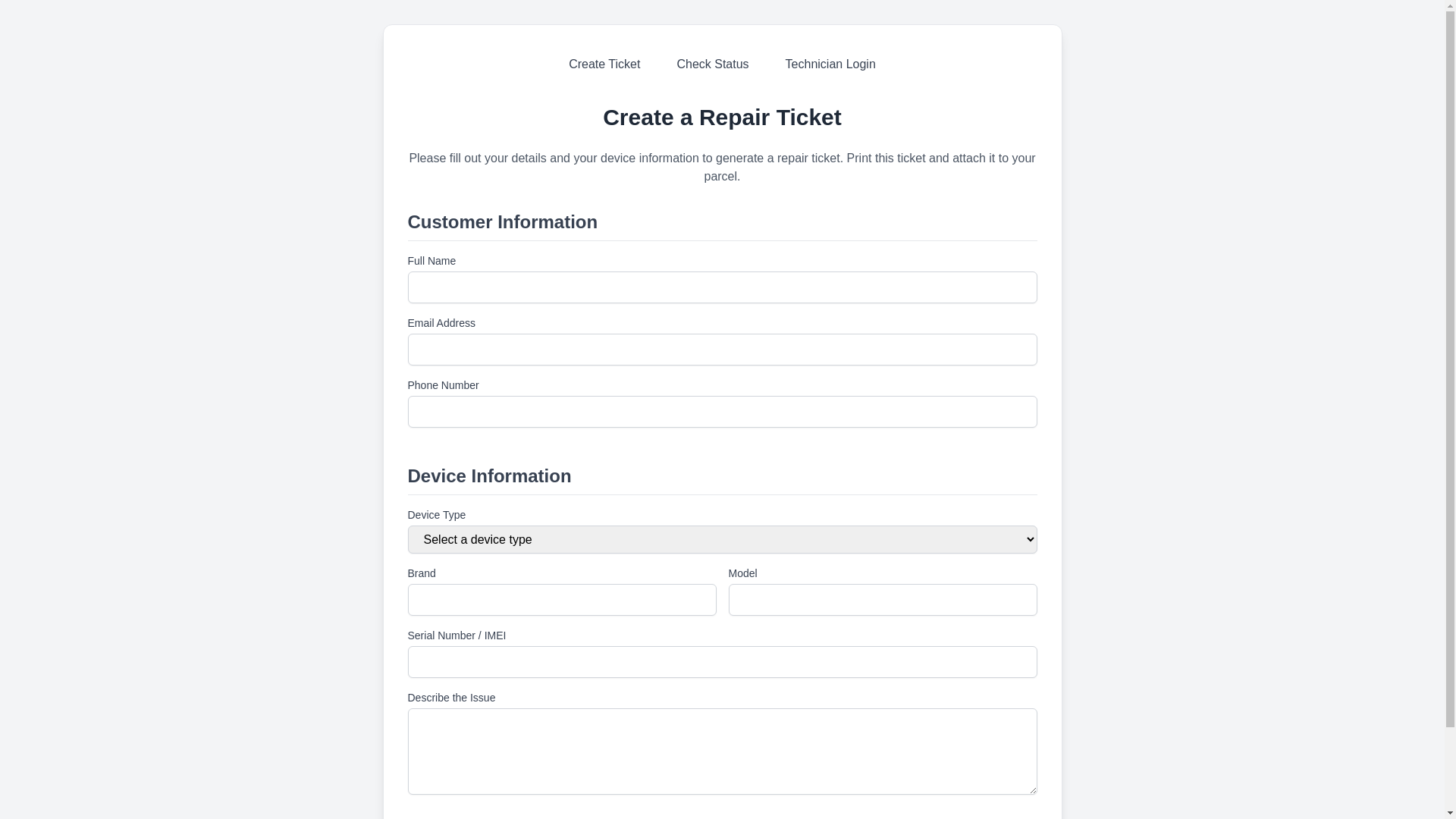Click the Device Information section heading
1456x819 pixels.
(x=489, y=476)
